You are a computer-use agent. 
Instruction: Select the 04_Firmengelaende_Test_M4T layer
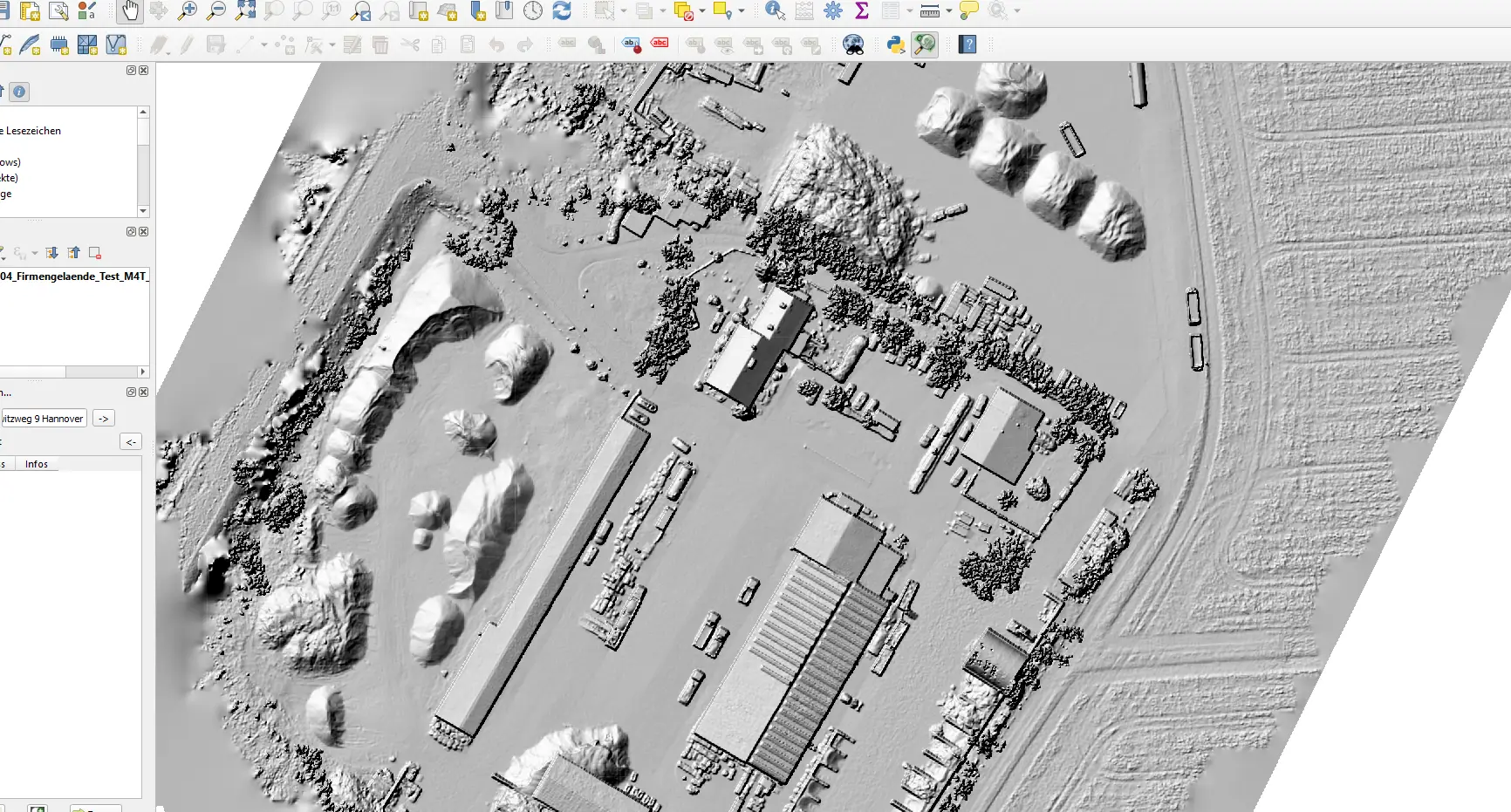pos(74,276)
